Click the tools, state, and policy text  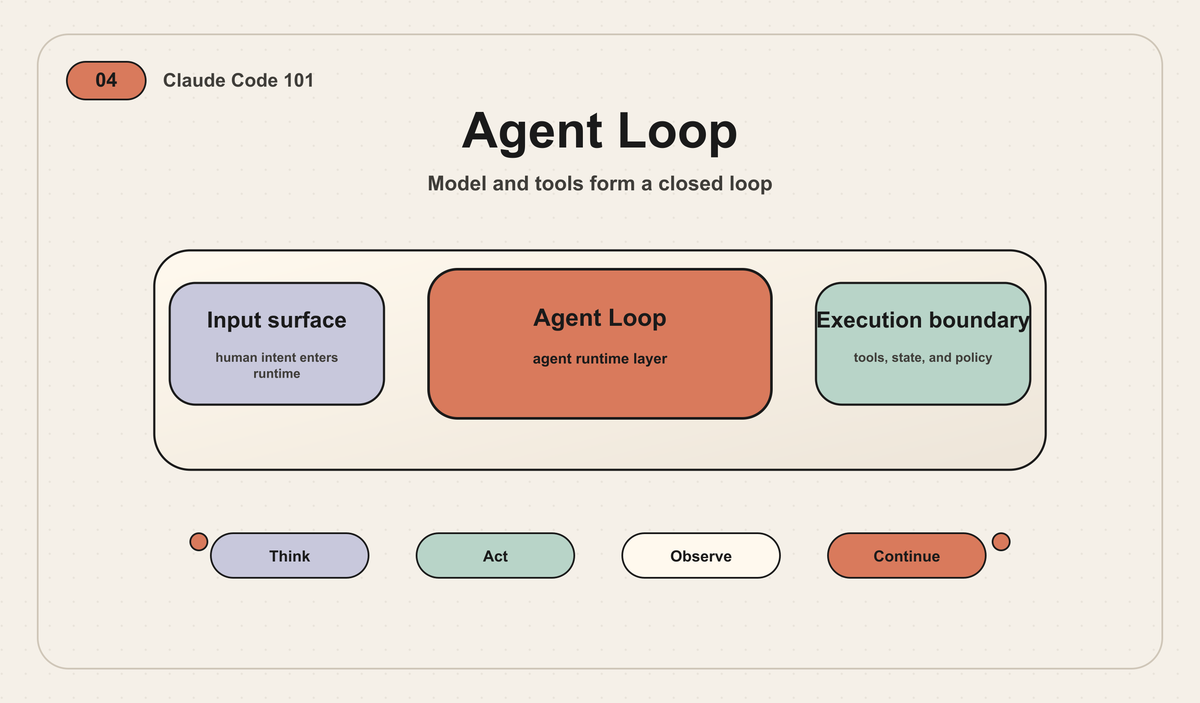pyautogui.click(x=923, y=357)
